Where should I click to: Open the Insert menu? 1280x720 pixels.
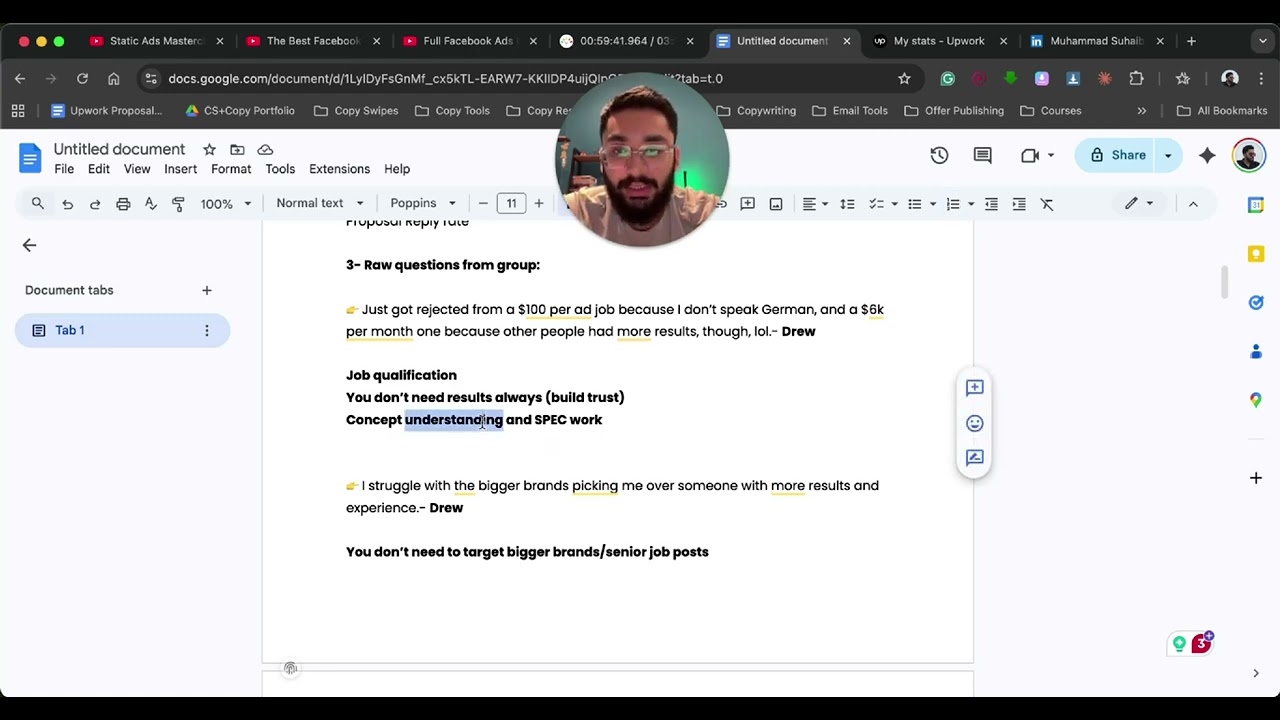point(181,169)
